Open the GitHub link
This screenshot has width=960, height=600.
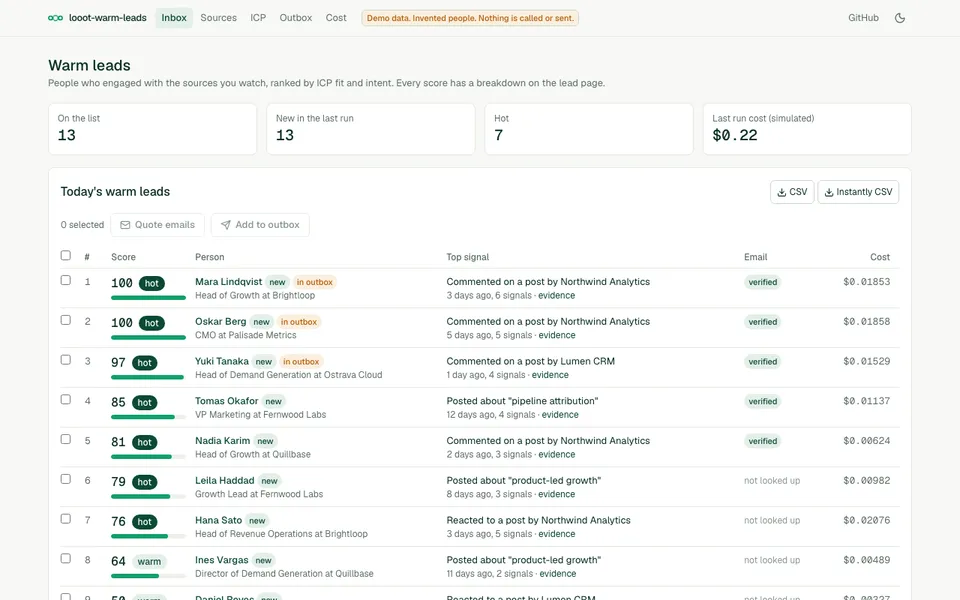863,18
